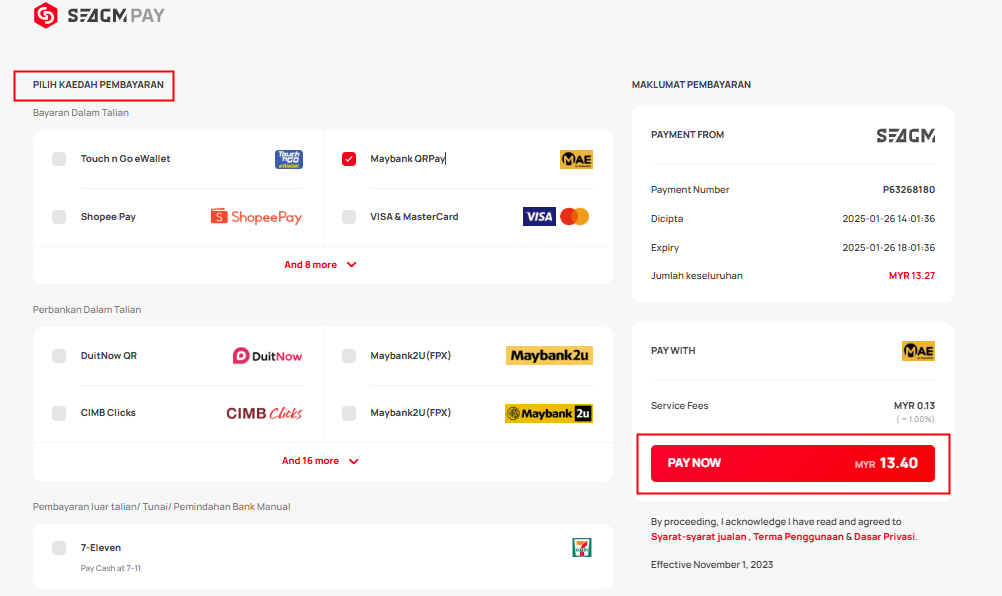This screenshot has width=1002, height=596.
Task: Select Maybank2U(FPX) checkbox beside tiger logo
Action: 349,413
